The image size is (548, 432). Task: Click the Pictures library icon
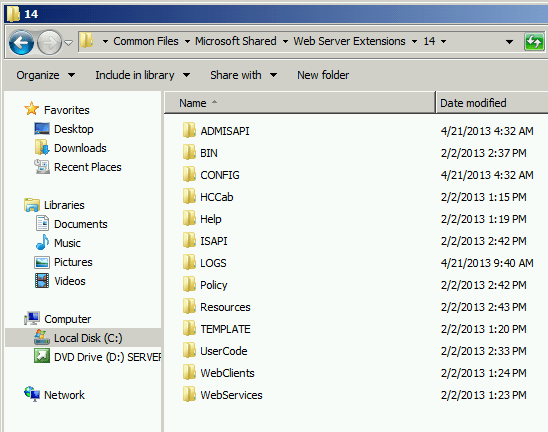(x=42, y=262)
